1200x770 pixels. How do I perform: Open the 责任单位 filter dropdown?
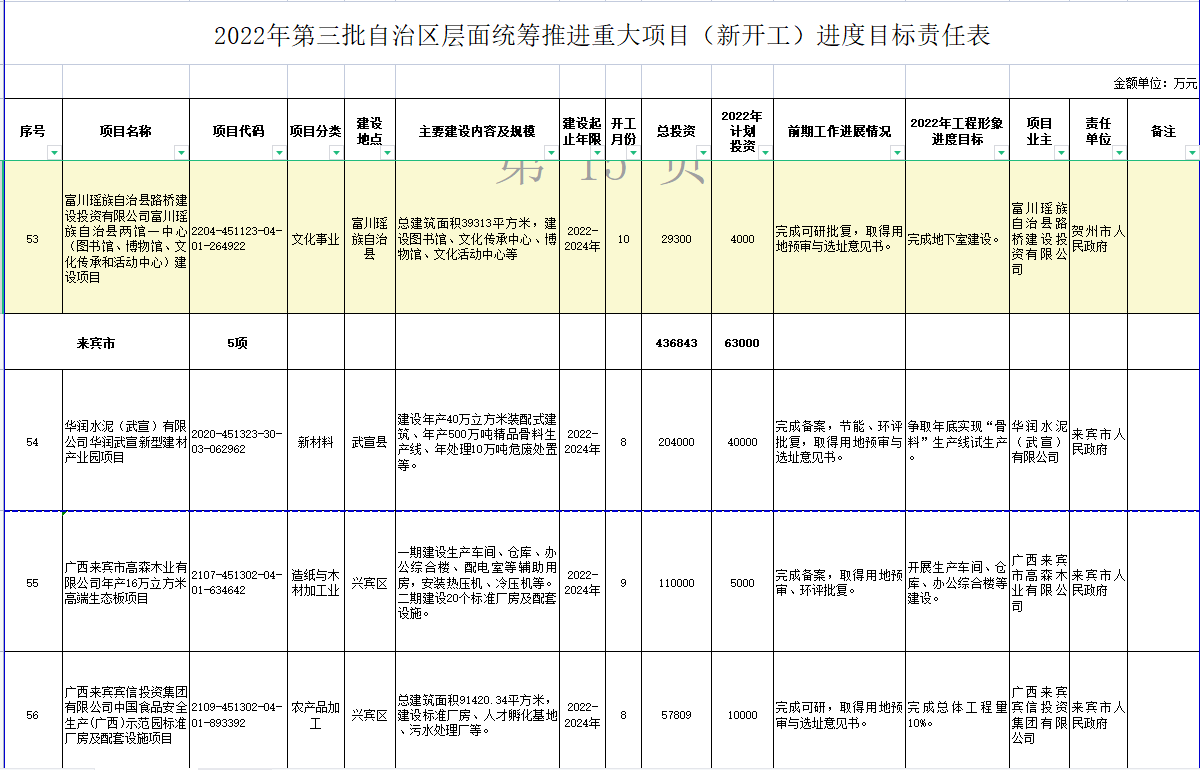coord(1120,153)
